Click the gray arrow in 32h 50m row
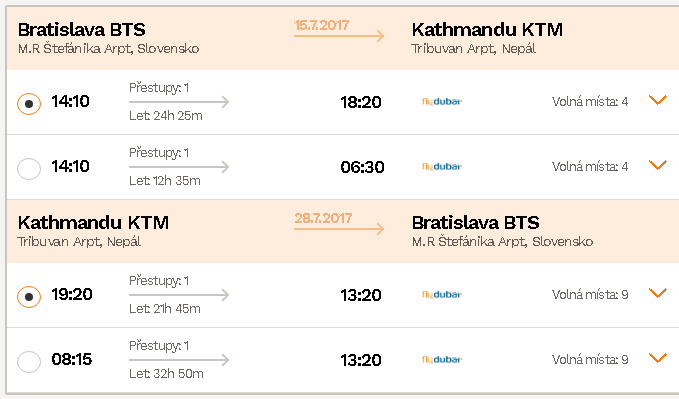Viewport: 679px width, 399px height. [179, 360]
